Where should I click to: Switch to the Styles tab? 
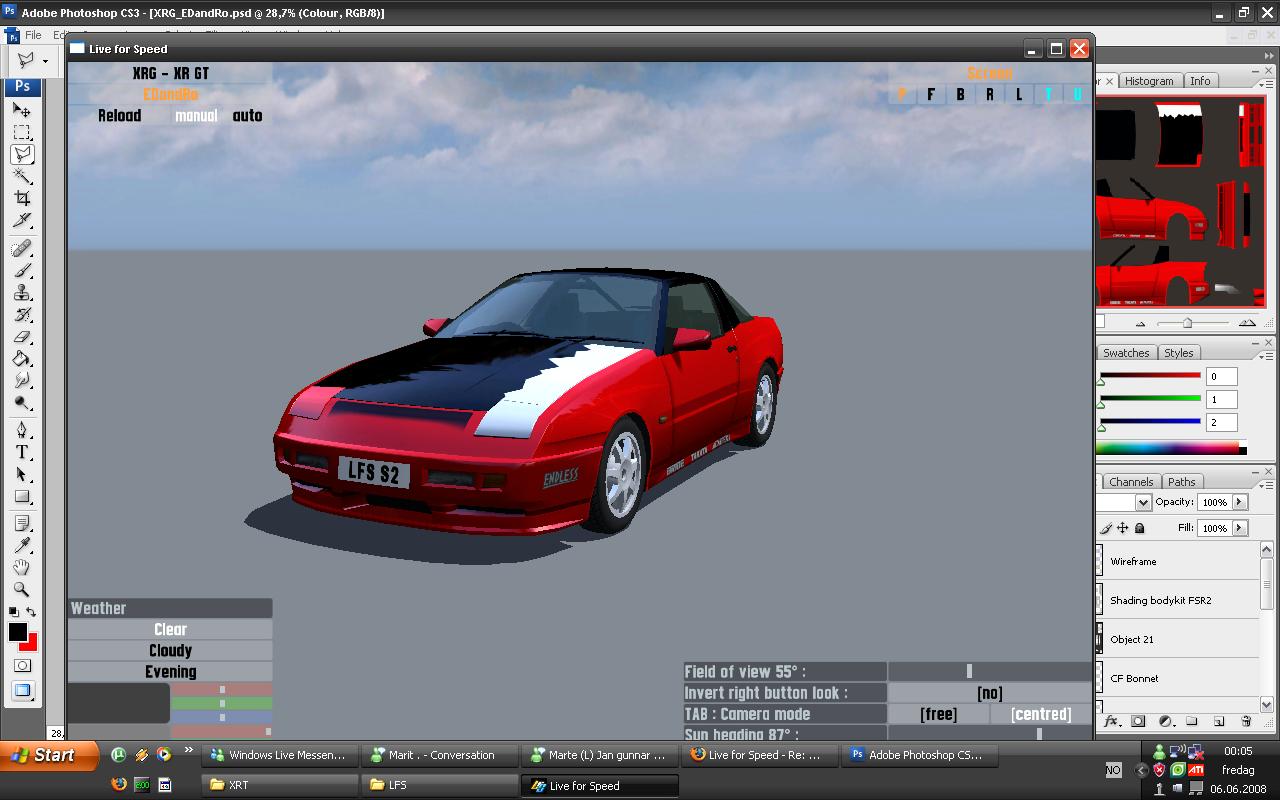coord(1178,353)
